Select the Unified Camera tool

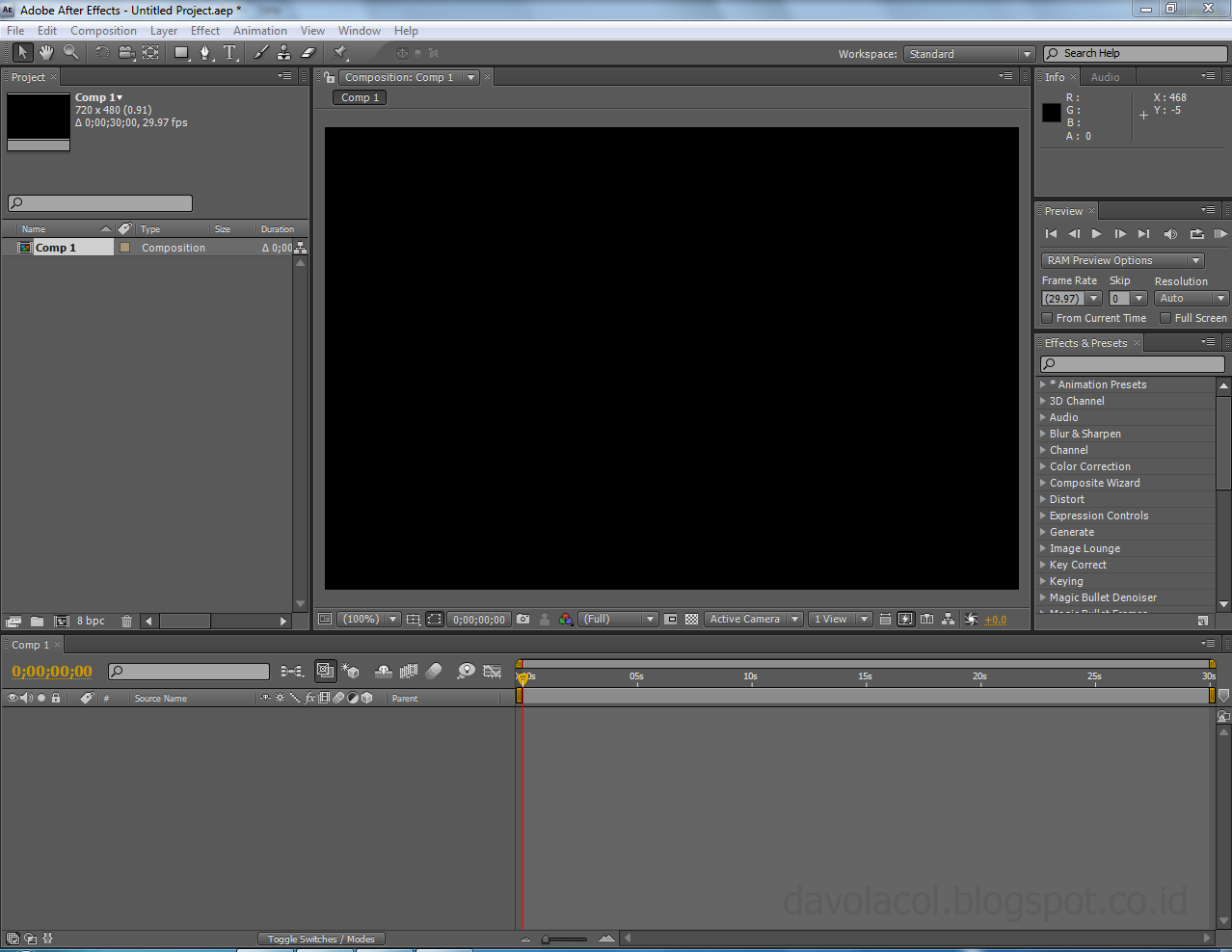click(126, 53)
